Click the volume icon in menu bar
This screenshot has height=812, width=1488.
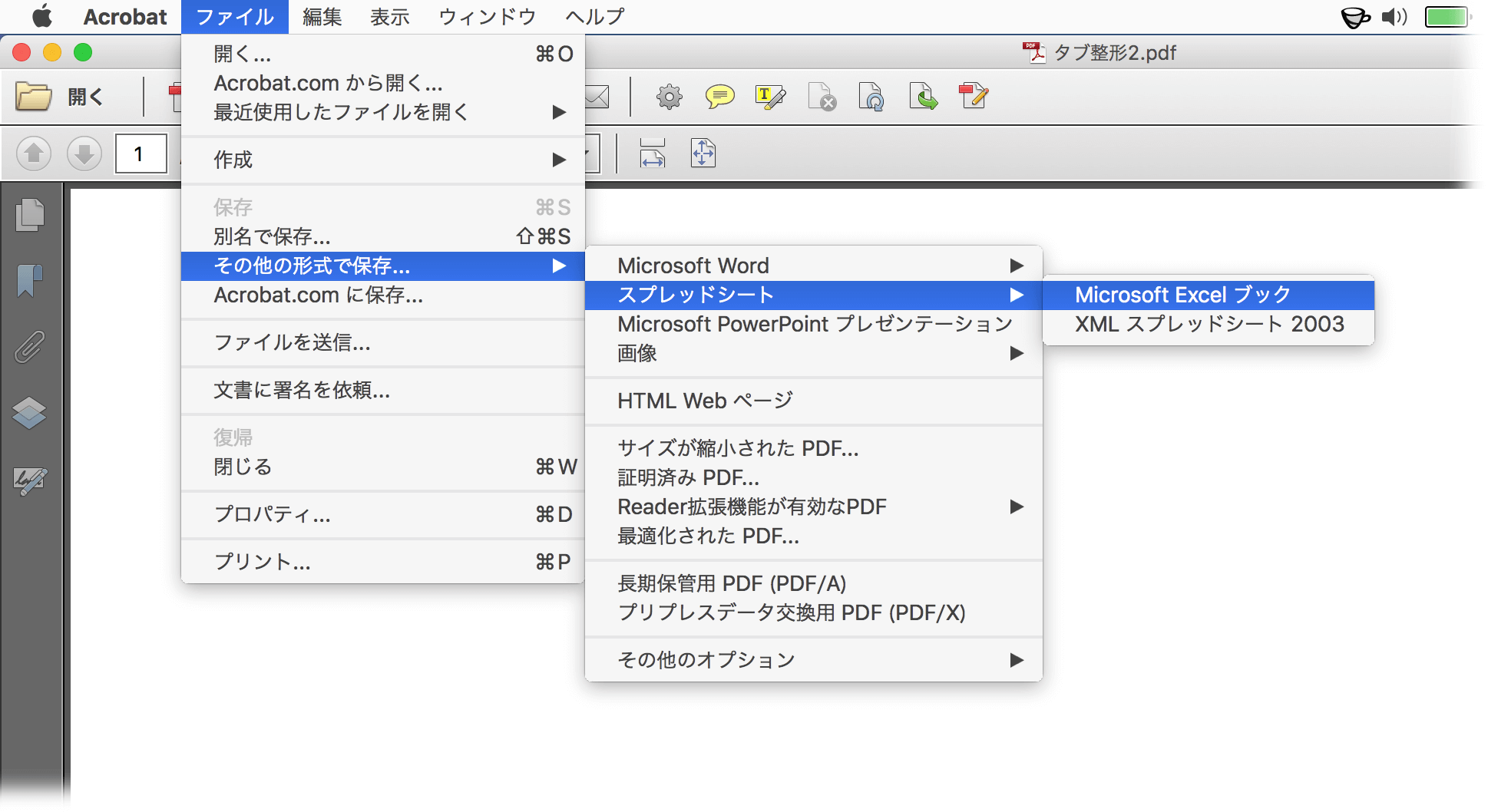(x=1394, y=17)
